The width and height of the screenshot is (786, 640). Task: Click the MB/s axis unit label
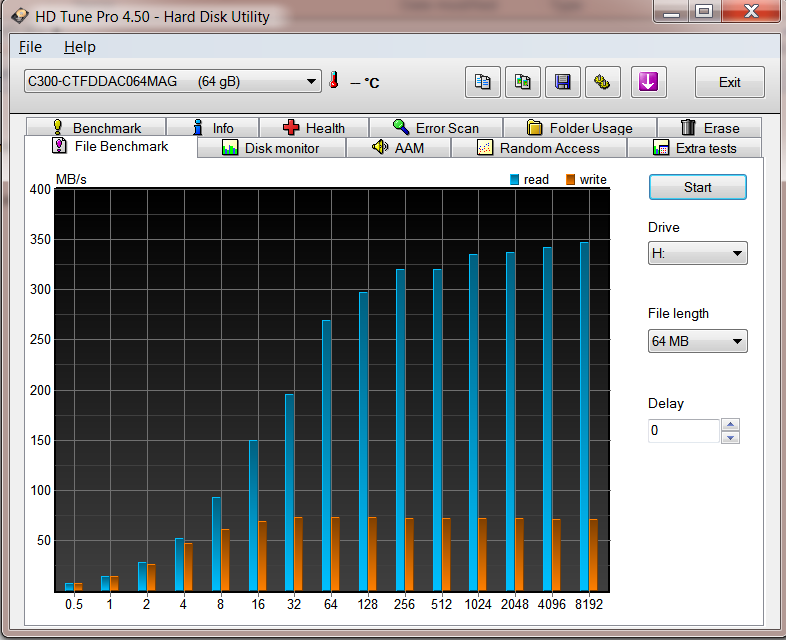71,179
